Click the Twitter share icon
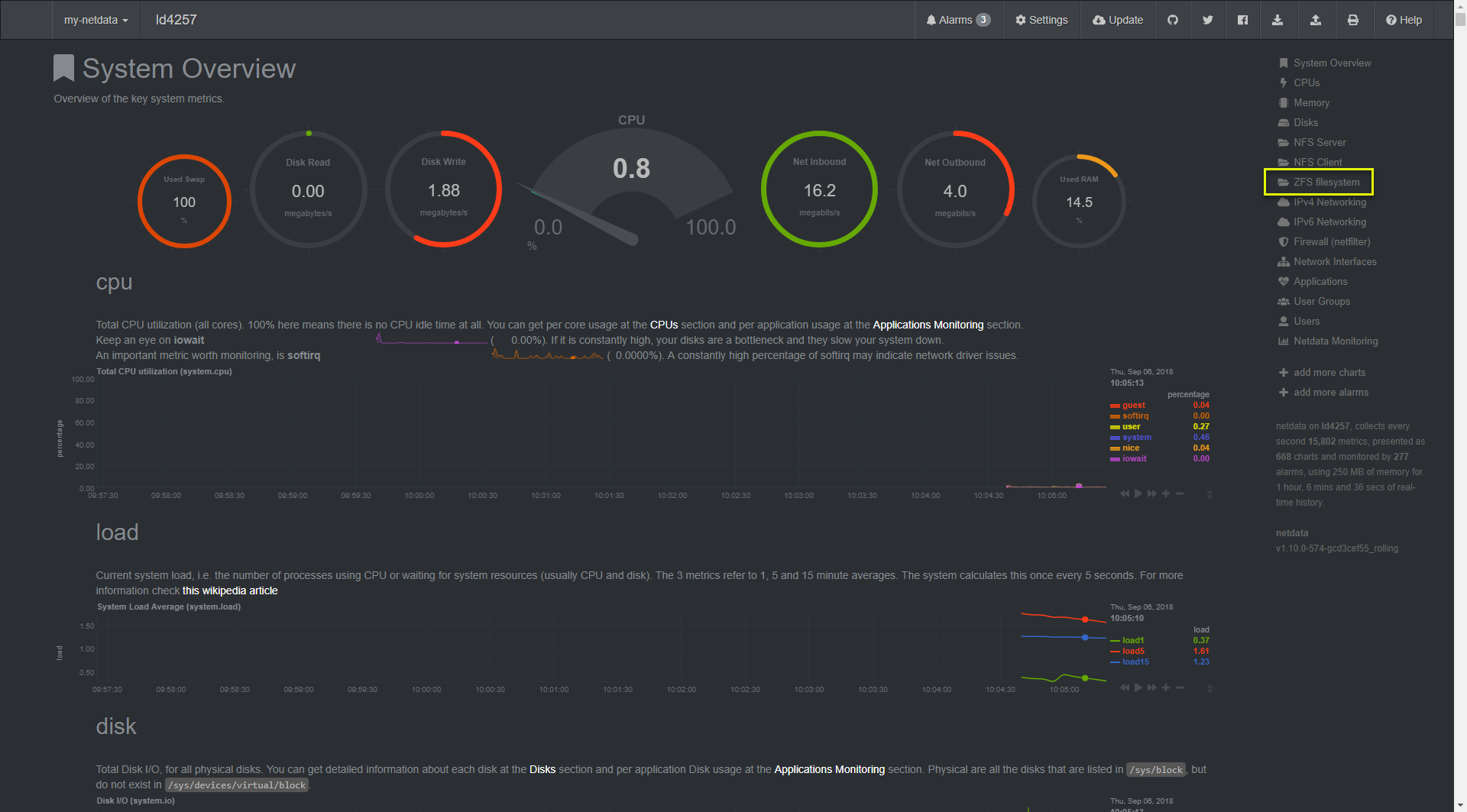Viewport: 1467px width, 812px height. (1208, 20)
